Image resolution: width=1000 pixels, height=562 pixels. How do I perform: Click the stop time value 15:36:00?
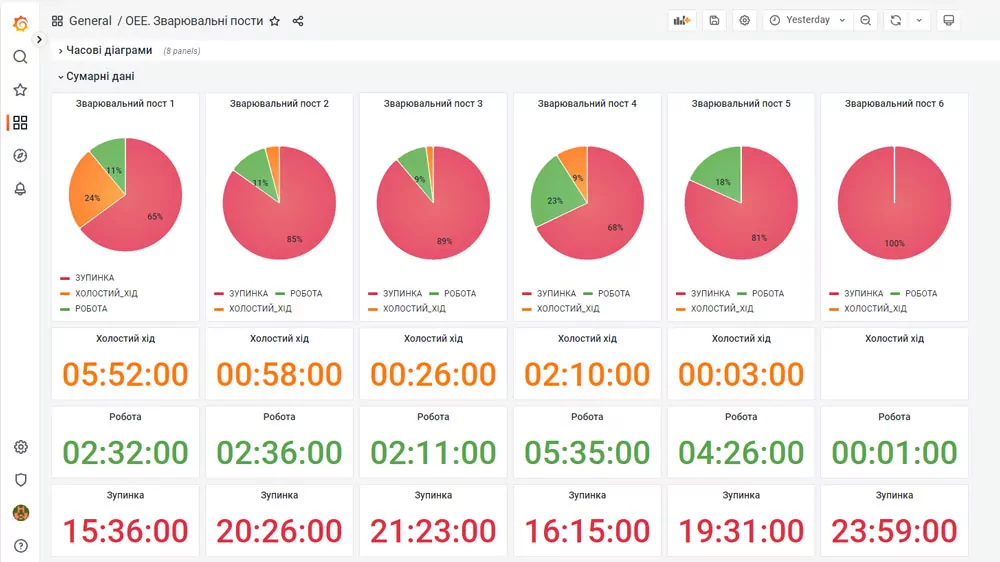(x=125, y=531)
